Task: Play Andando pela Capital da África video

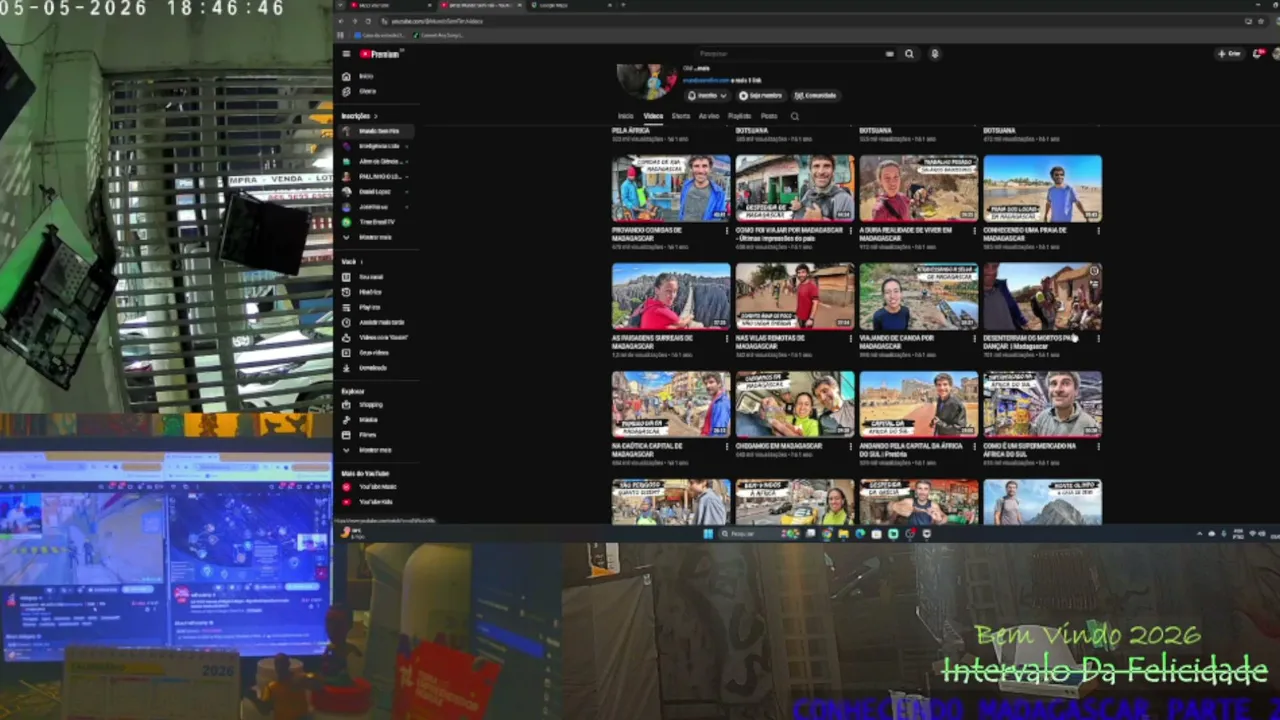Action: pyautogui.click(x=919, y=404)
